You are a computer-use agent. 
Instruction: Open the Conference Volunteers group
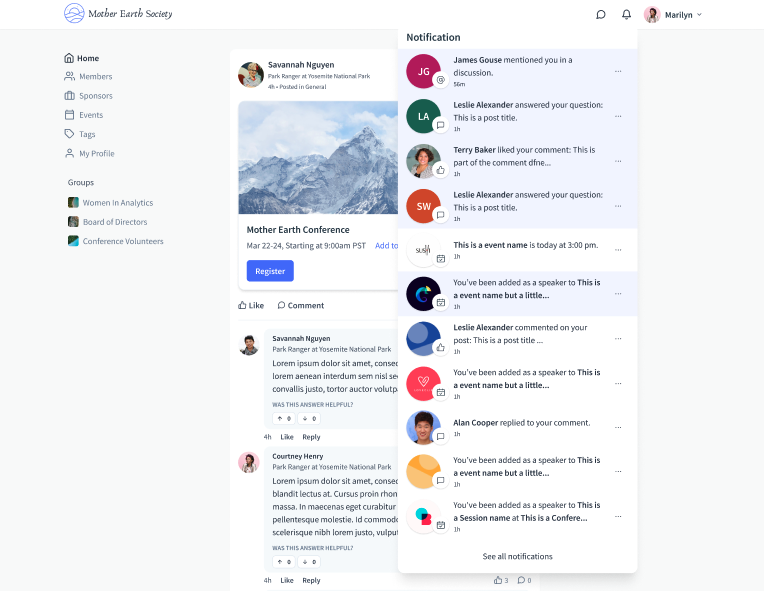(x=116, y=241)
